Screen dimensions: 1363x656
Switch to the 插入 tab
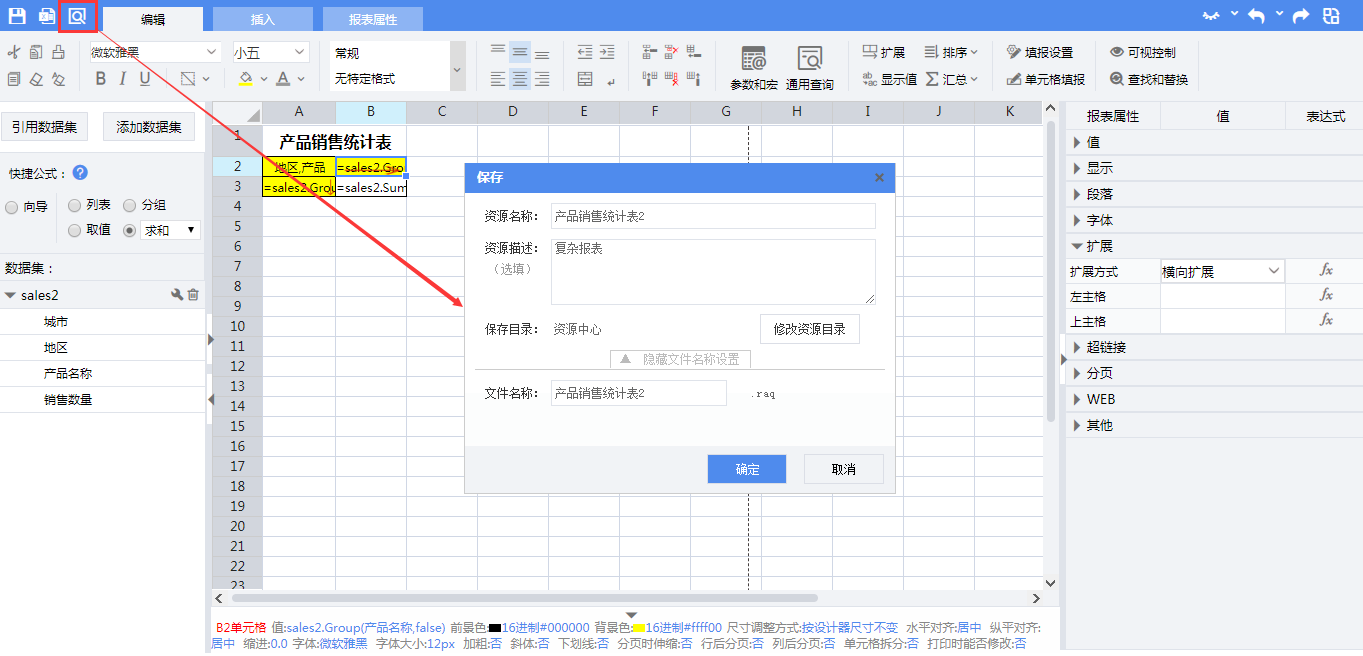(262, 19)
